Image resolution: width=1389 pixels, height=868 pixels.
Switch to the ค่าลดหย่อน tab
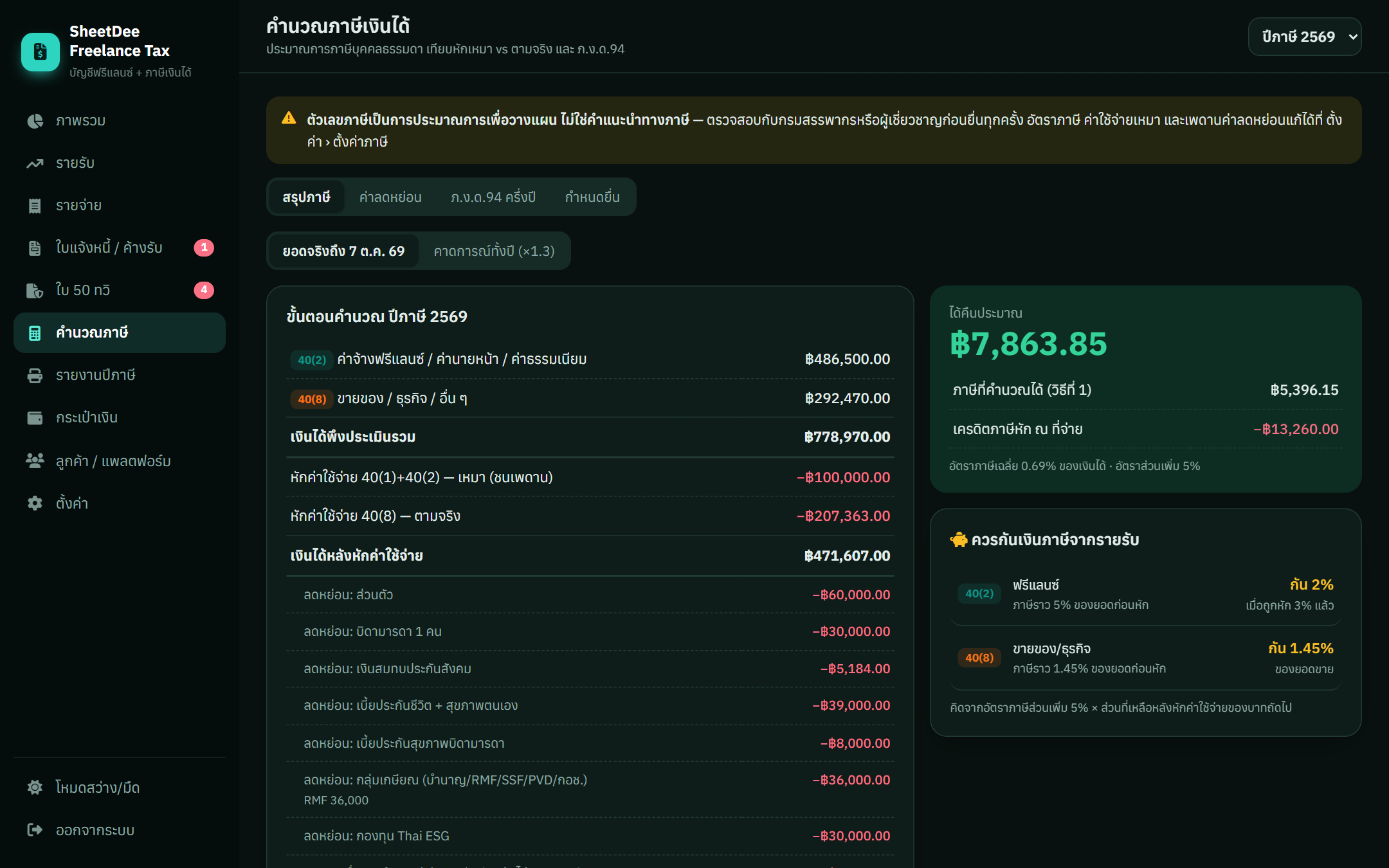click(390, 197)
